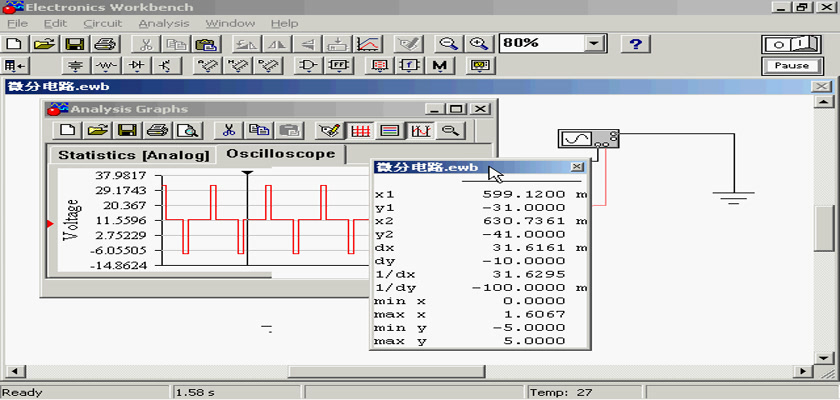Open the Mixed ICs parts bin

click(237, 65)
